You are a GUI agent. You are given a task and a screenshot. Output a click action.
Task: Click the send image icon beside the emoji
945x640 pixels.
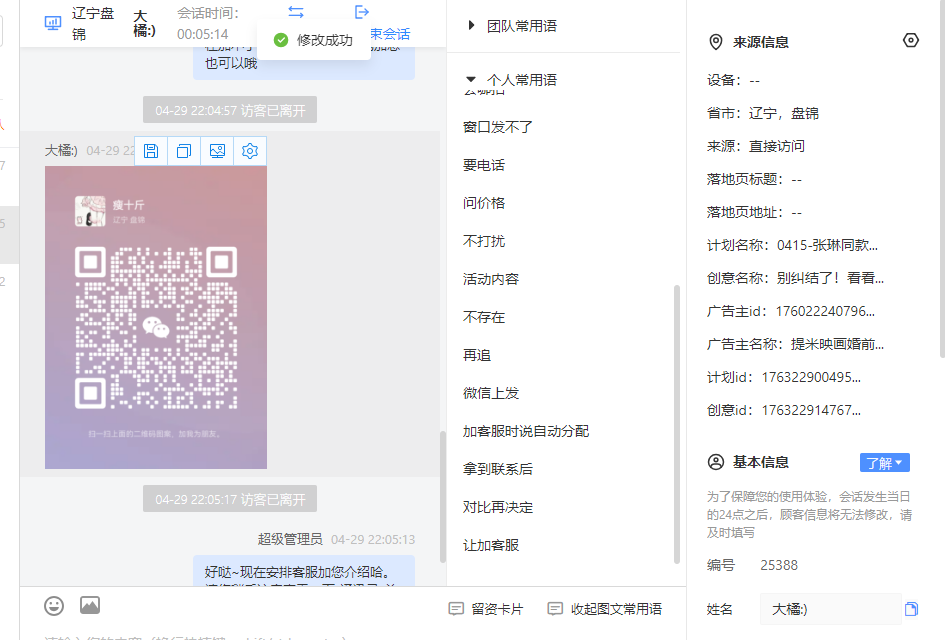point(90,605)
